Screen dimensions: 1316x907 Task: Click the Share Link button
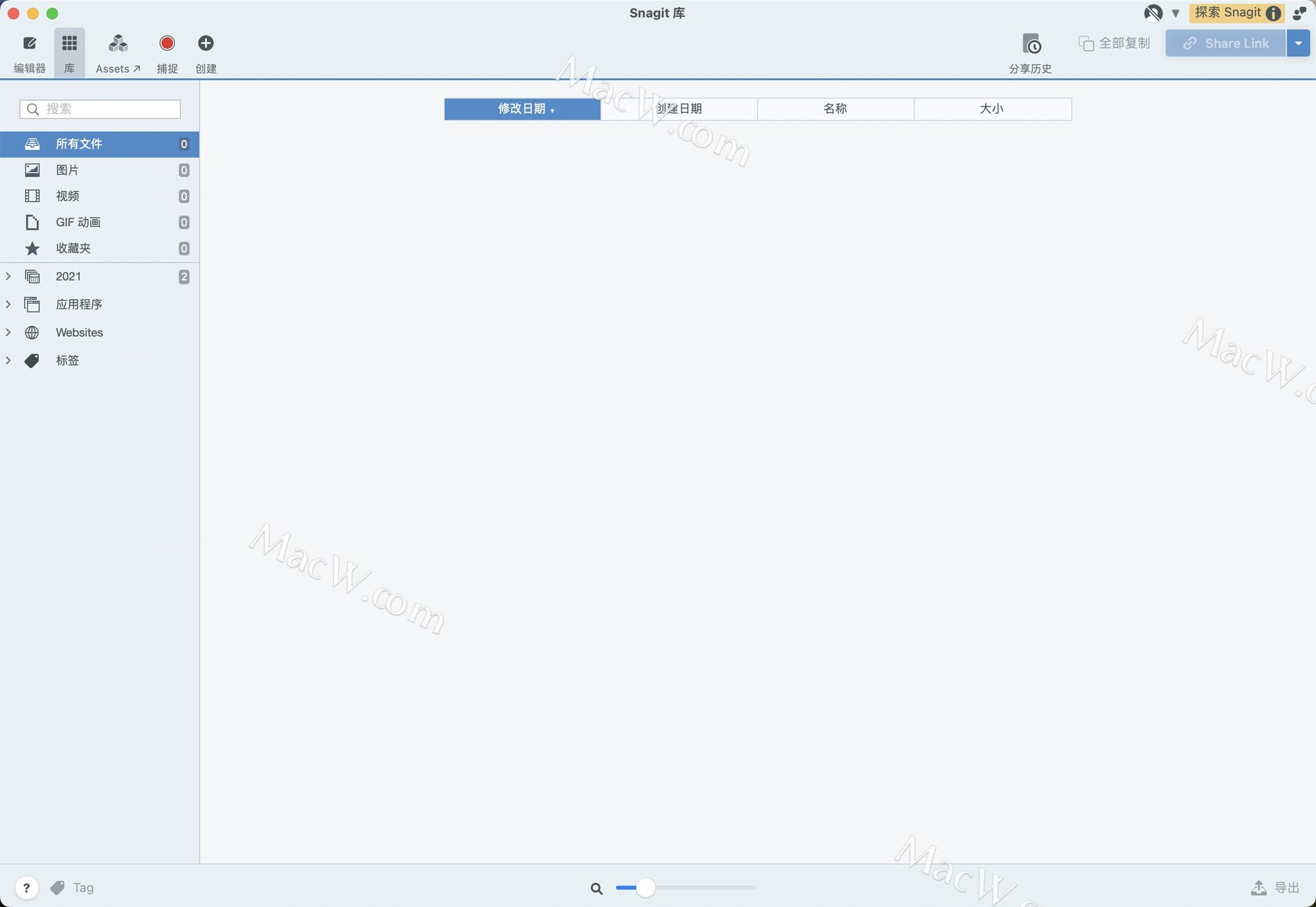[1226, 43]
